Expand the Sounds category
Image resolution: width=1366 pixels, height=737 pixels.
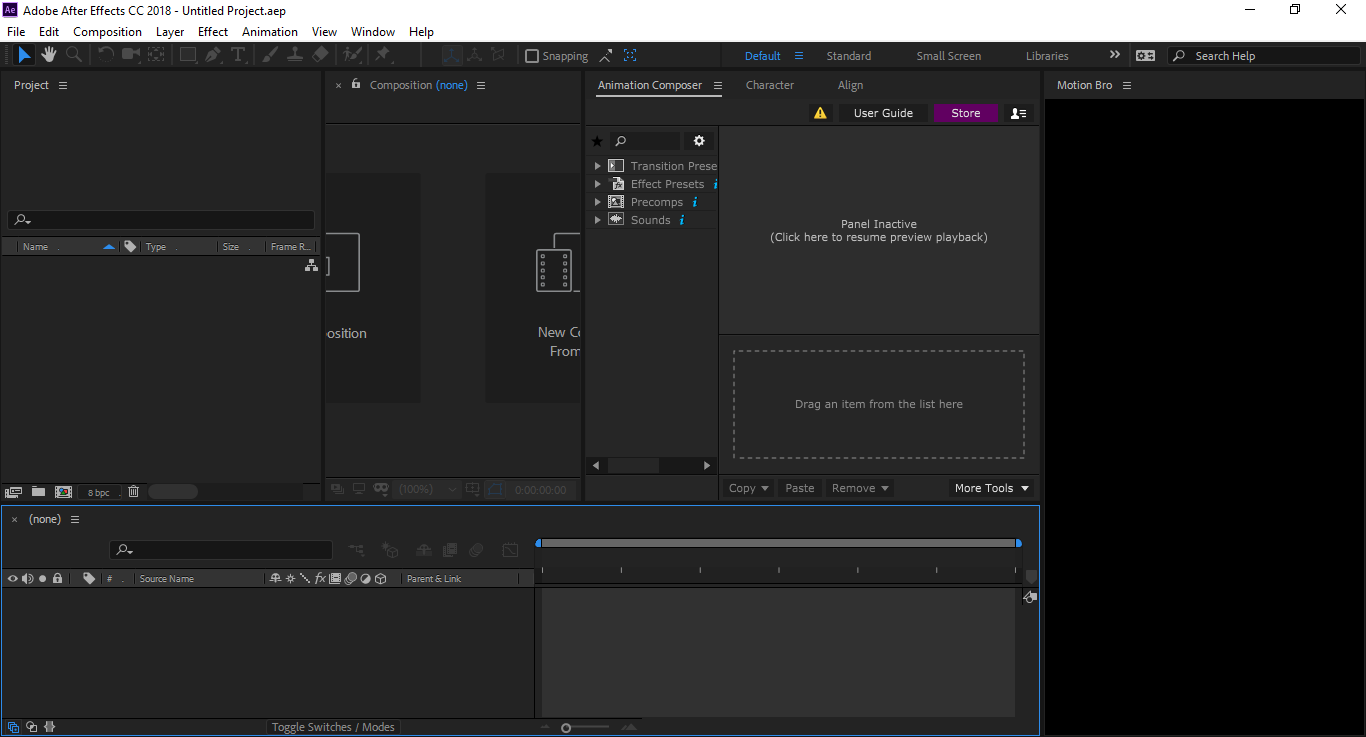[x=598, y=220]
